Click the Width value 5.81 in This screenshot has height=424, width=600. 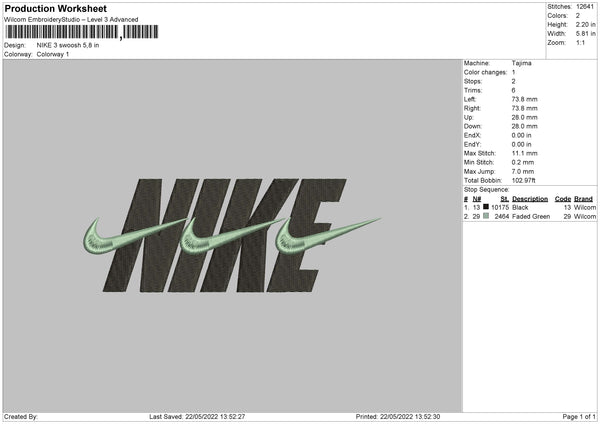[585, 34]
